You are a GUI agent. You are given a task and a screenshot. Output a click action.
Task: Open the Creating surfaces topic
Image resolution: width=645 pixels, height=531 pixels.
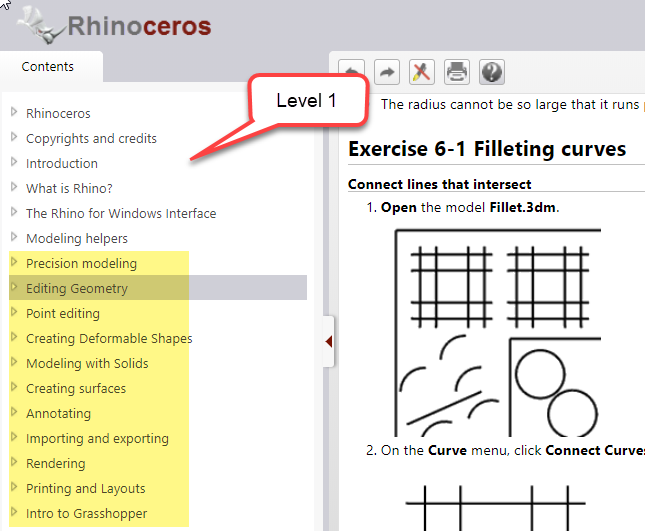point(76,389)
